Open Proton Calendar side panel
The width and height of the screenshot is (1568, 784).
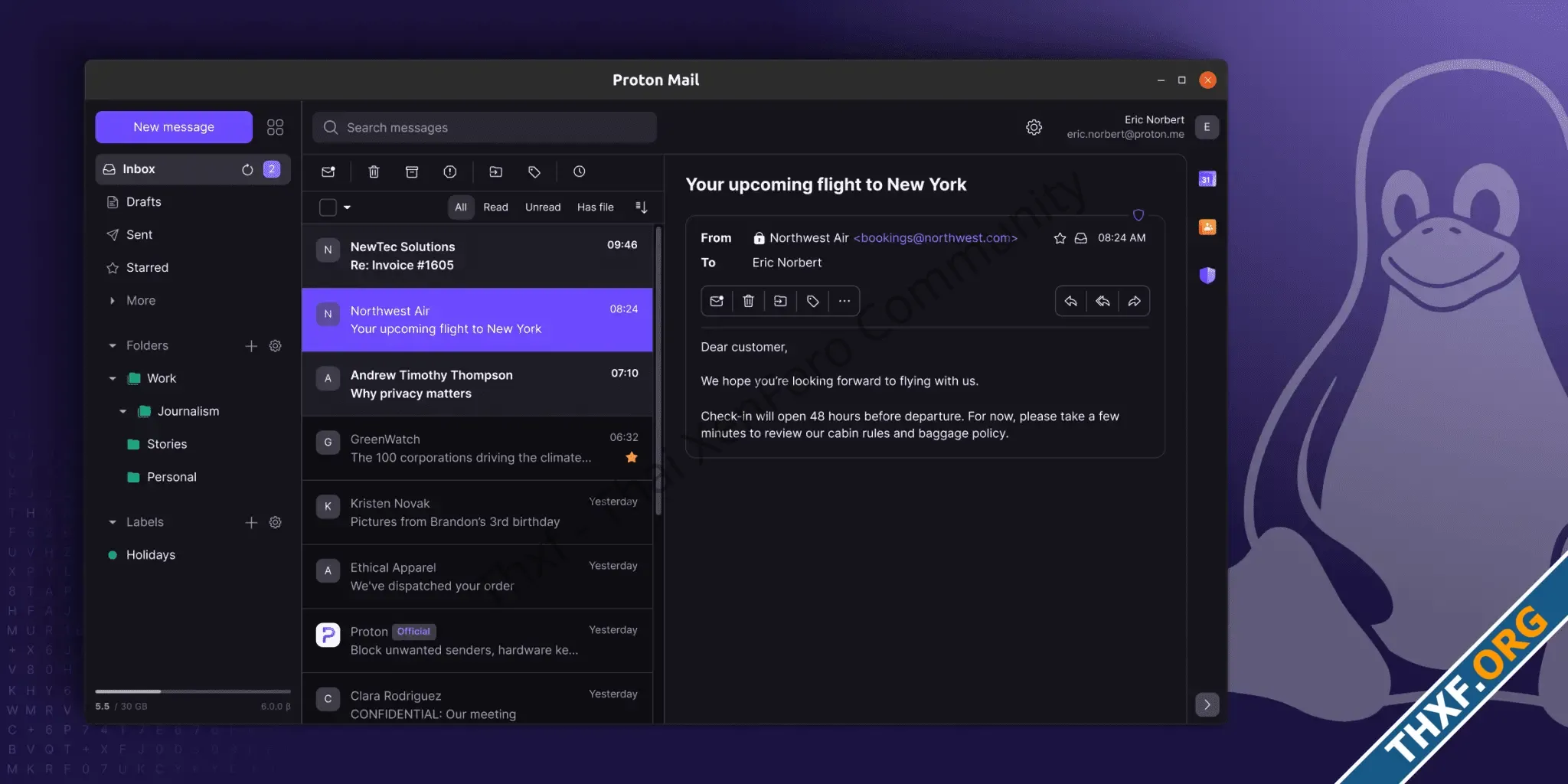(1207, 179)
